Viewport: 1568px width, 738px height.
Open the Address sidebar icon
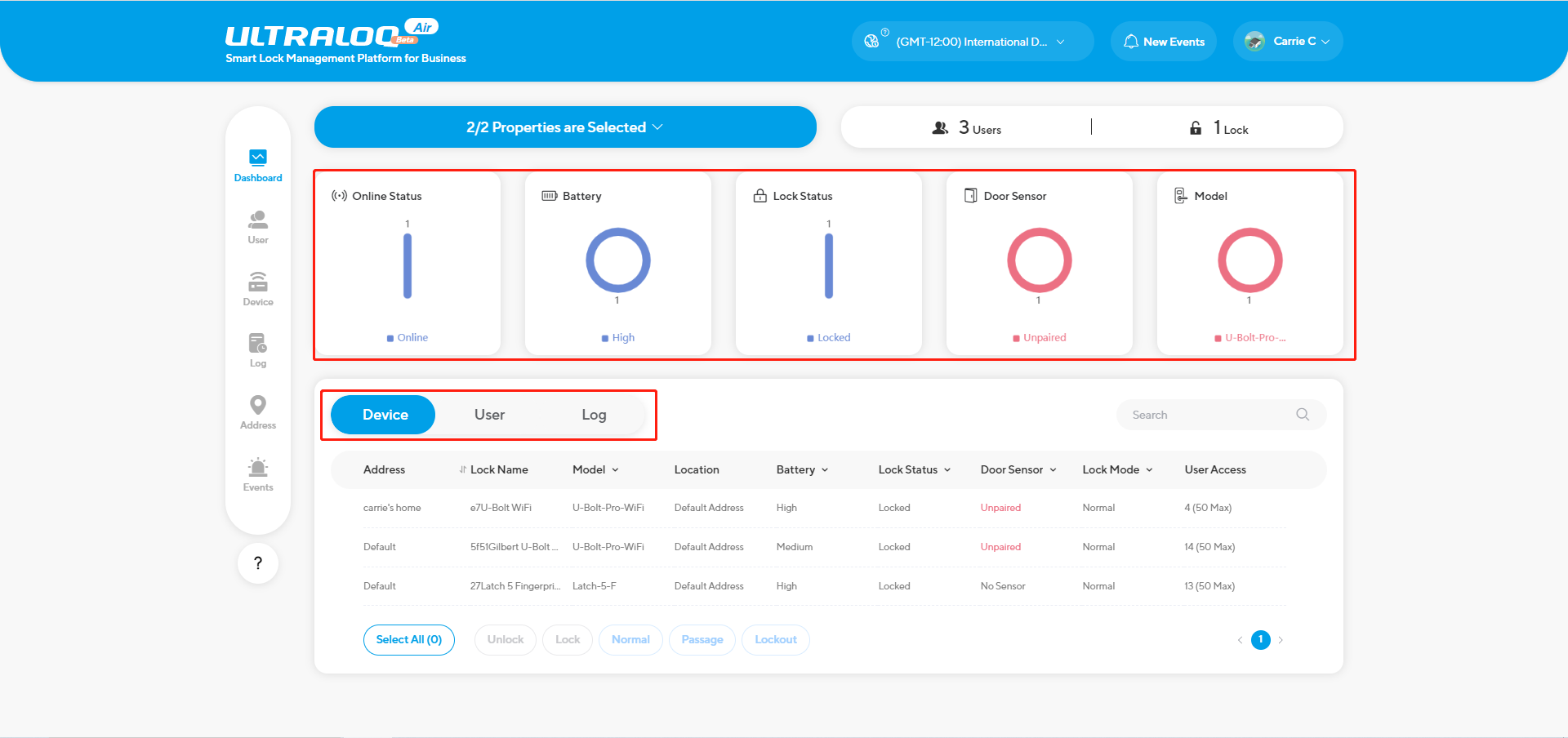pyautogui.click(x=258, y=405)
